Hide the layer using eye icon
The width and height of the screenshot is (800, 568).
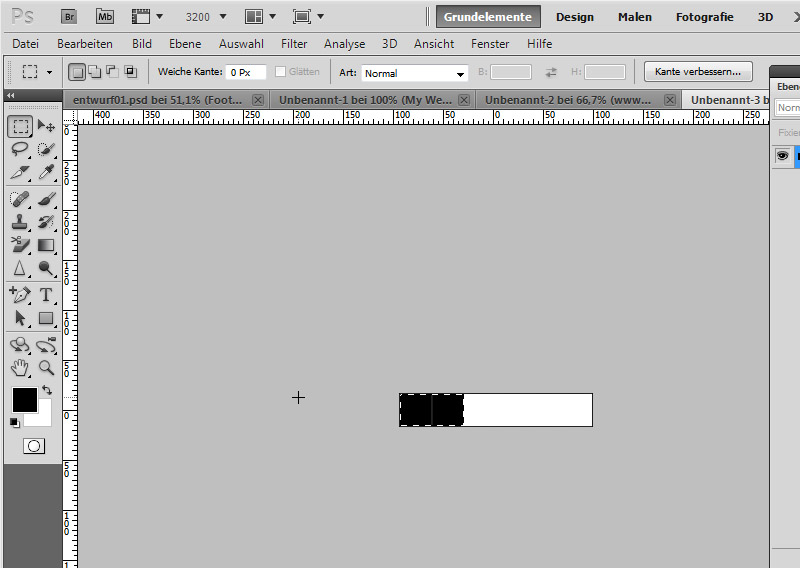[782, 156]
